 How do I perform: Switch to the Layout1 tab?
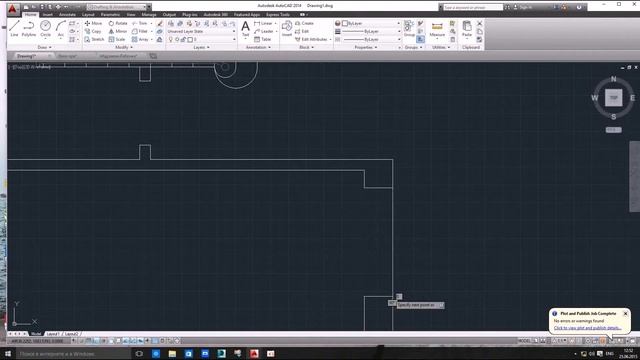pyautogui.click(x=53, y=334)
